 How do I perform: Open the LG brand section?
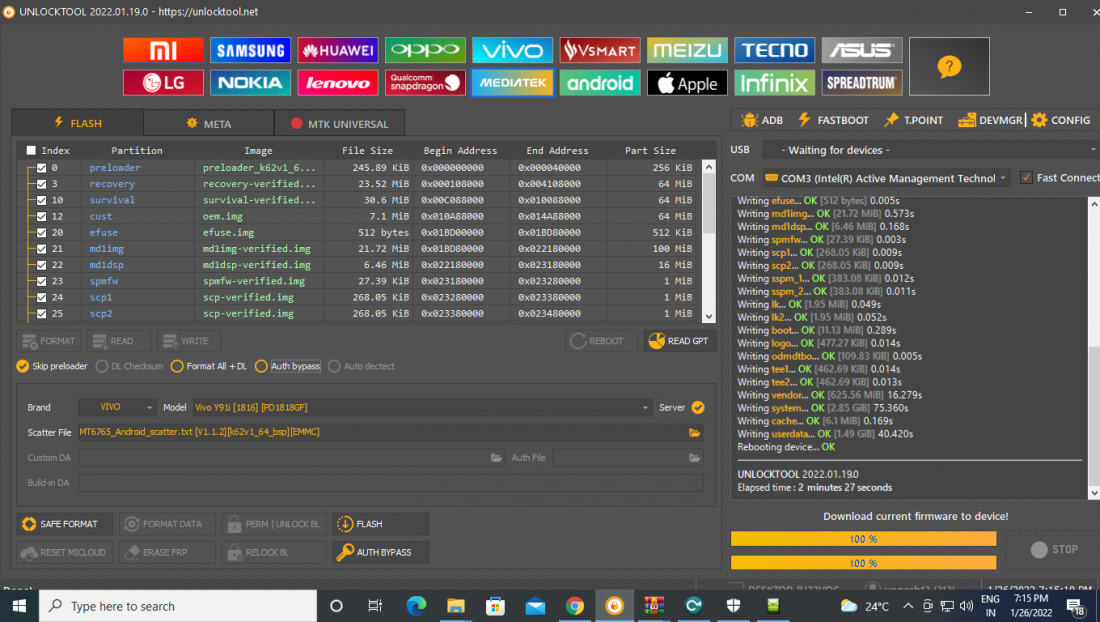coord(163,83)
